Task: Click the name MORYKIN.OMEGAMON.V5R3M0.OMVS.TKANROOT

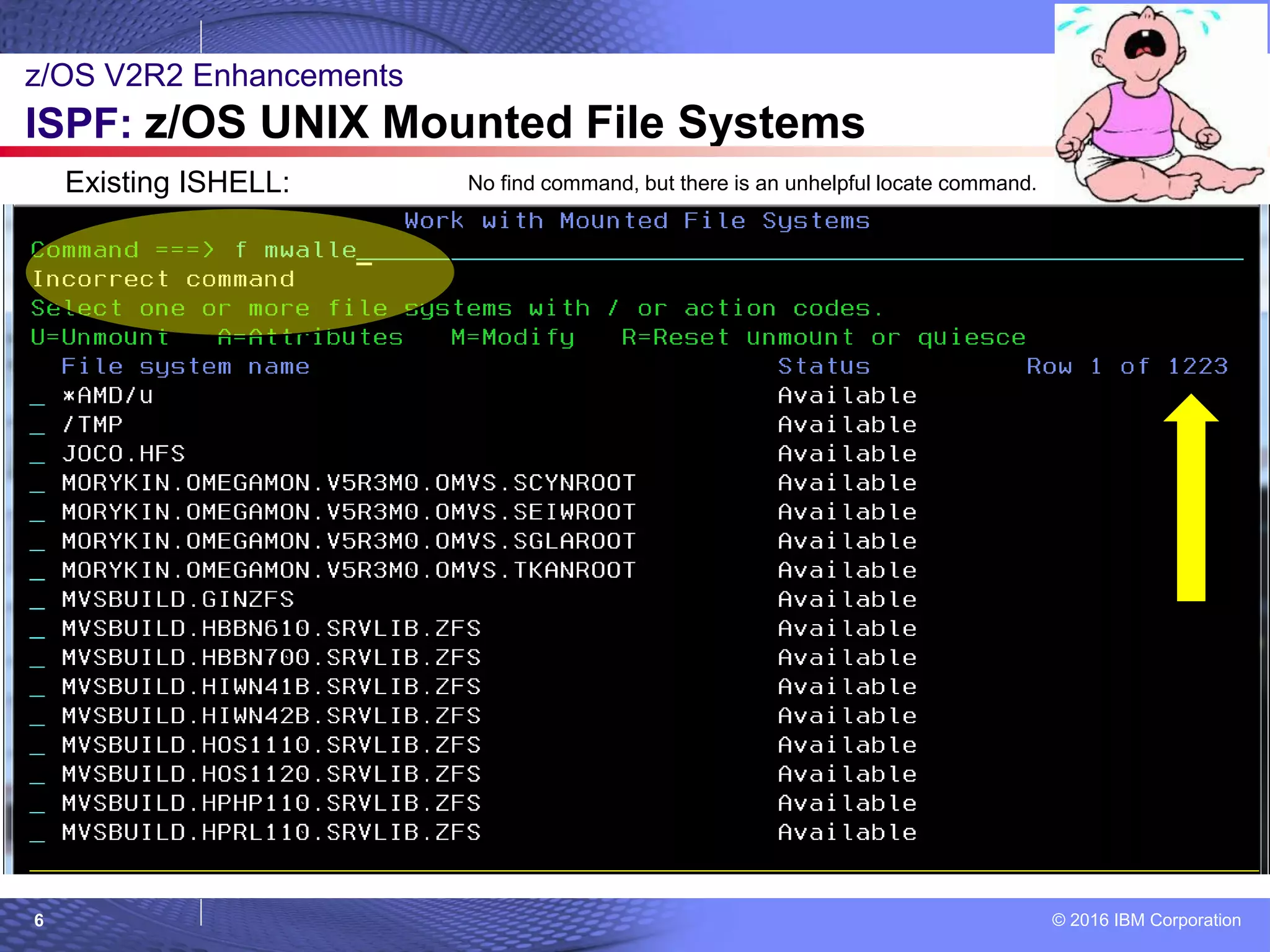Action: 349,570
